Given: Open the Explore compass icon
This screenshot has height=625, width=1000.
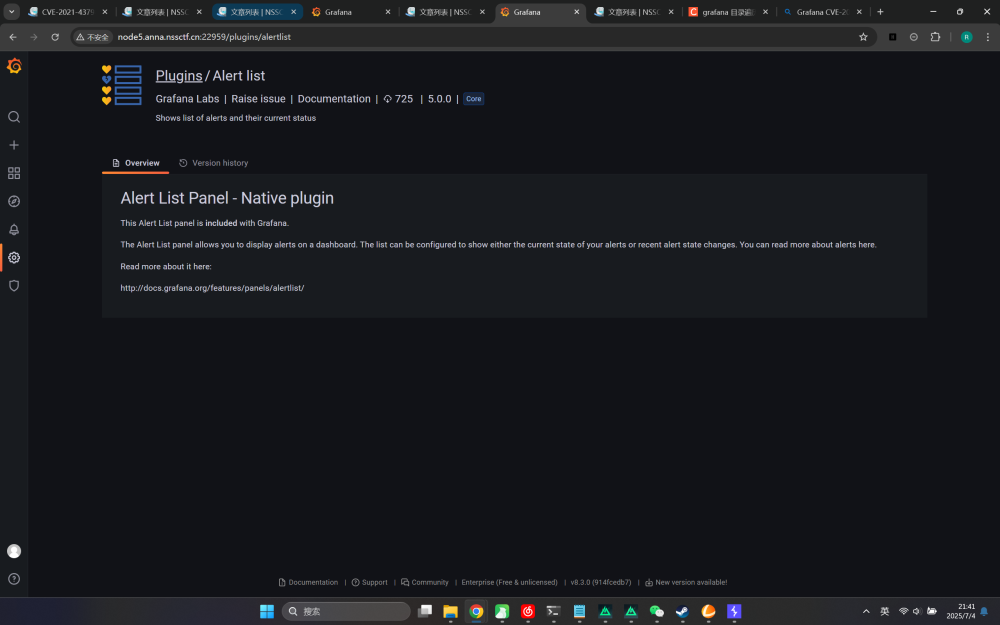Looking at the screenshot, I should click(x=14, y=201).
